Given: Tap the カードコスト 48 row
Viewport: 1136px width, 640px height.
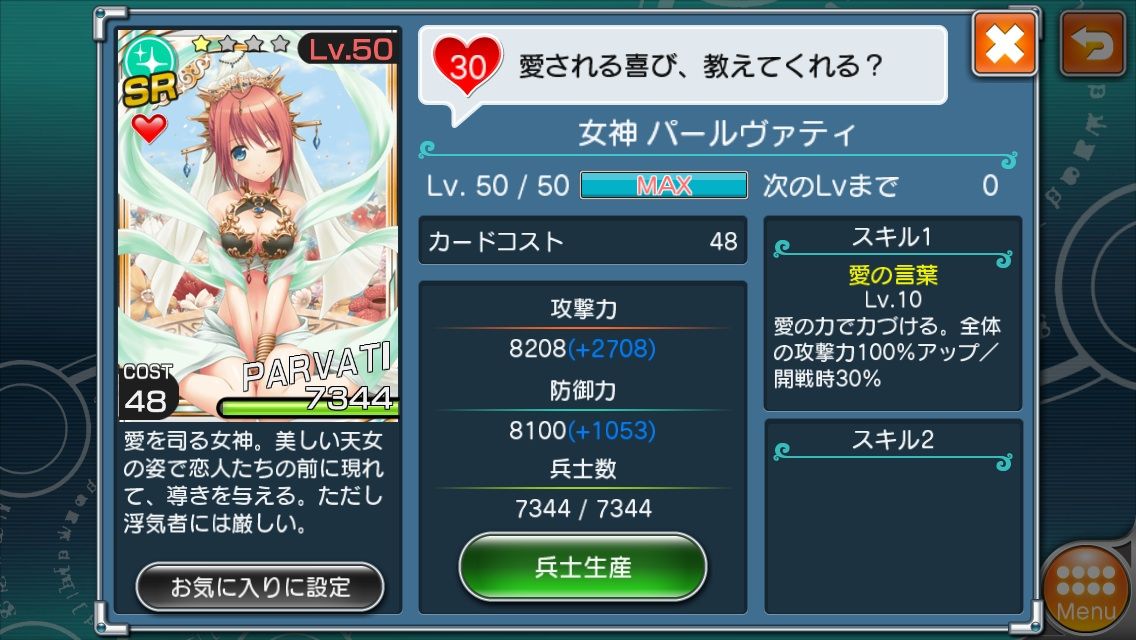Looking at the screenshot, I should click(x=582, y=241).
